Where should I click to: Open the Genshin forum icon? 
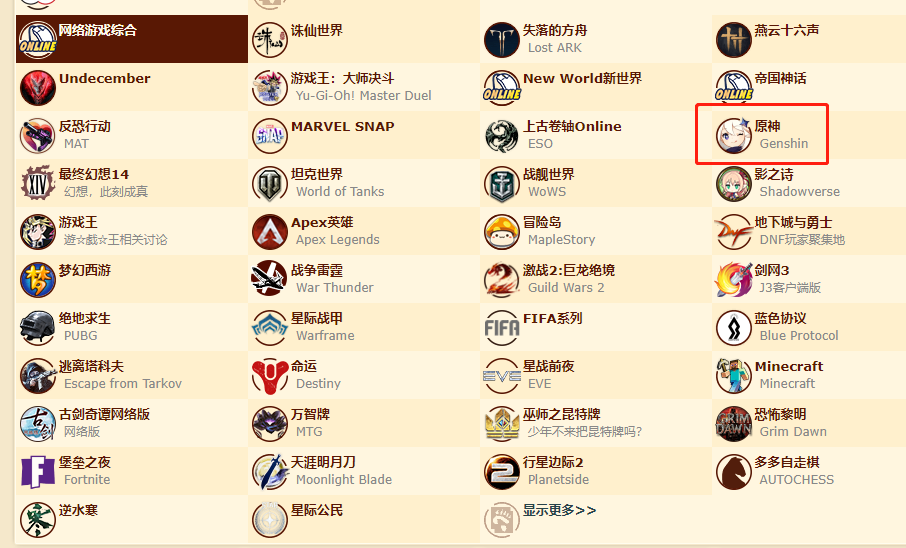pyautogui.click(x=733, y=135)
